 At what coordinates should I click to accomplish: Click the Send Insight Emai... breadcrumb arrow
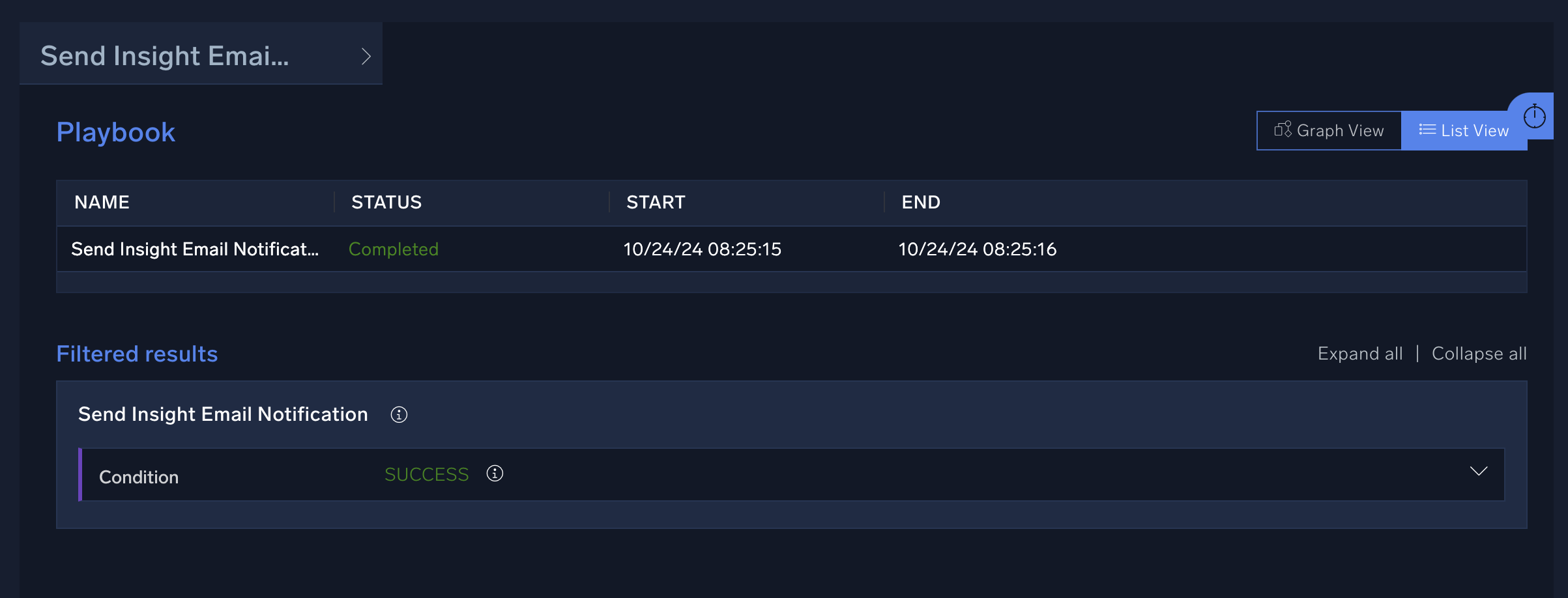point(366,57)
